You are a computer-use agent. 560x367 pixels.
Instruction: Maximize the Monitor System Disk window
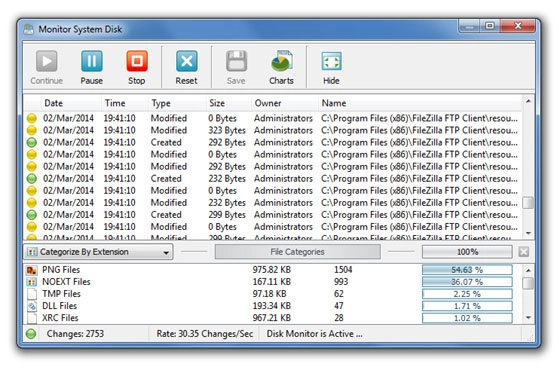click(490, 26)
